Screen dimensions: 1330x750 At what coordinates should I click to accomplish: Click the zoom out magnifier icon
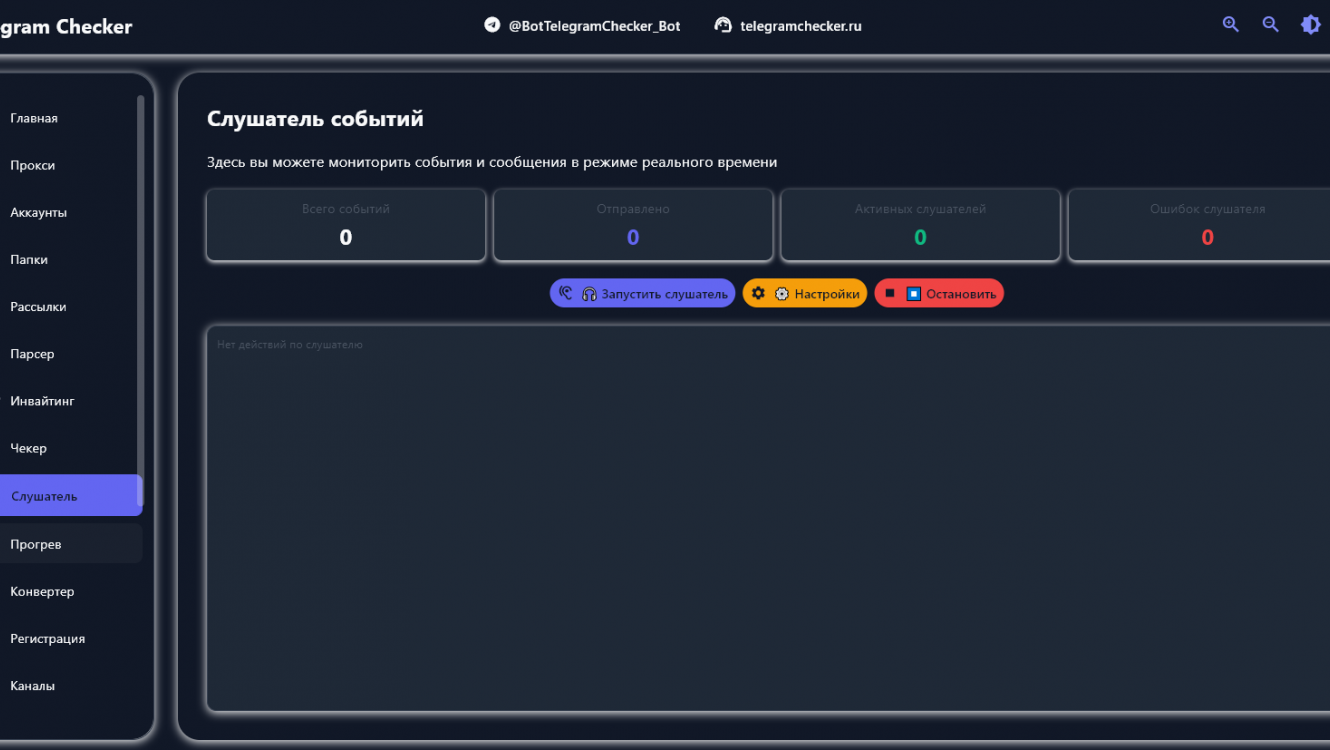[x=1270, y=25]
